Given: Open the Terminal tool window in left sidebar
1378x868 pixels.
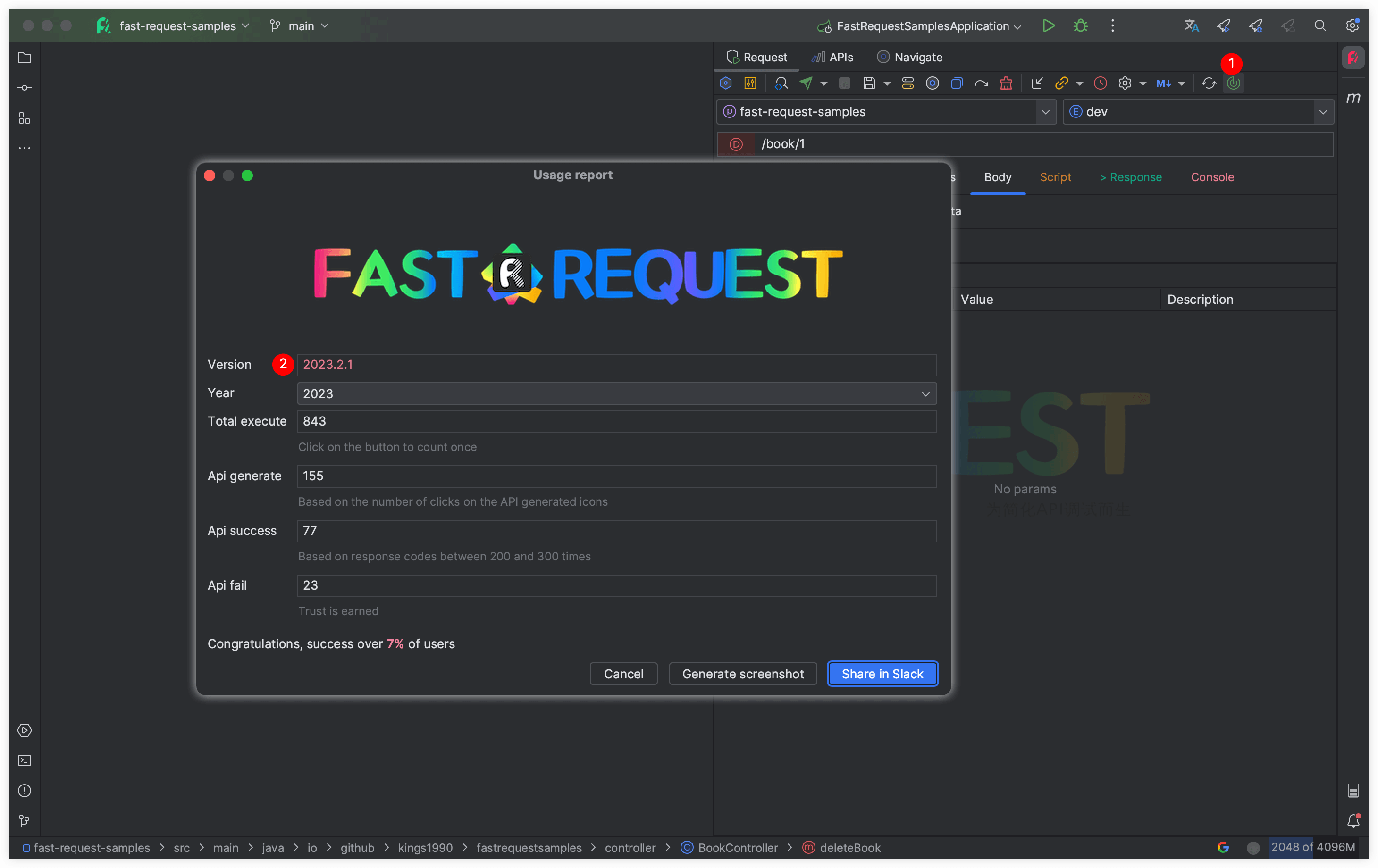Looking at the screenshot, I should pyautogui.click(x=25, y=760).
